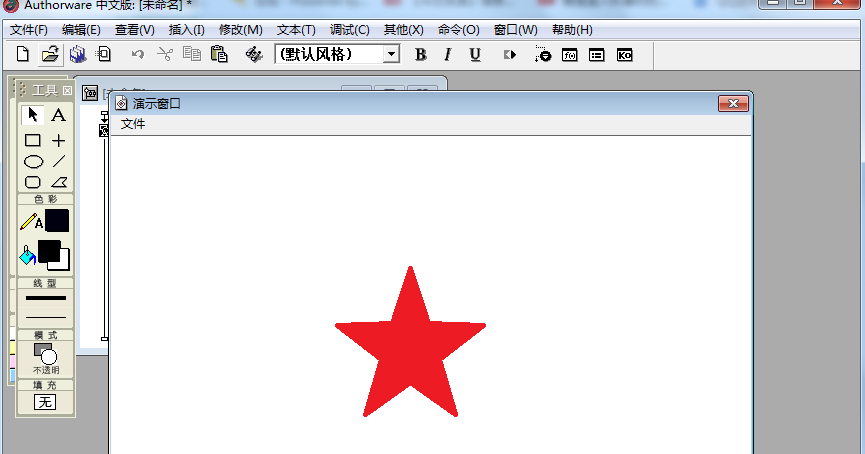Select the Pointer arrow tool
This screenshot has height=454, width=865.
pyautogui.click(x=33, y=115)
